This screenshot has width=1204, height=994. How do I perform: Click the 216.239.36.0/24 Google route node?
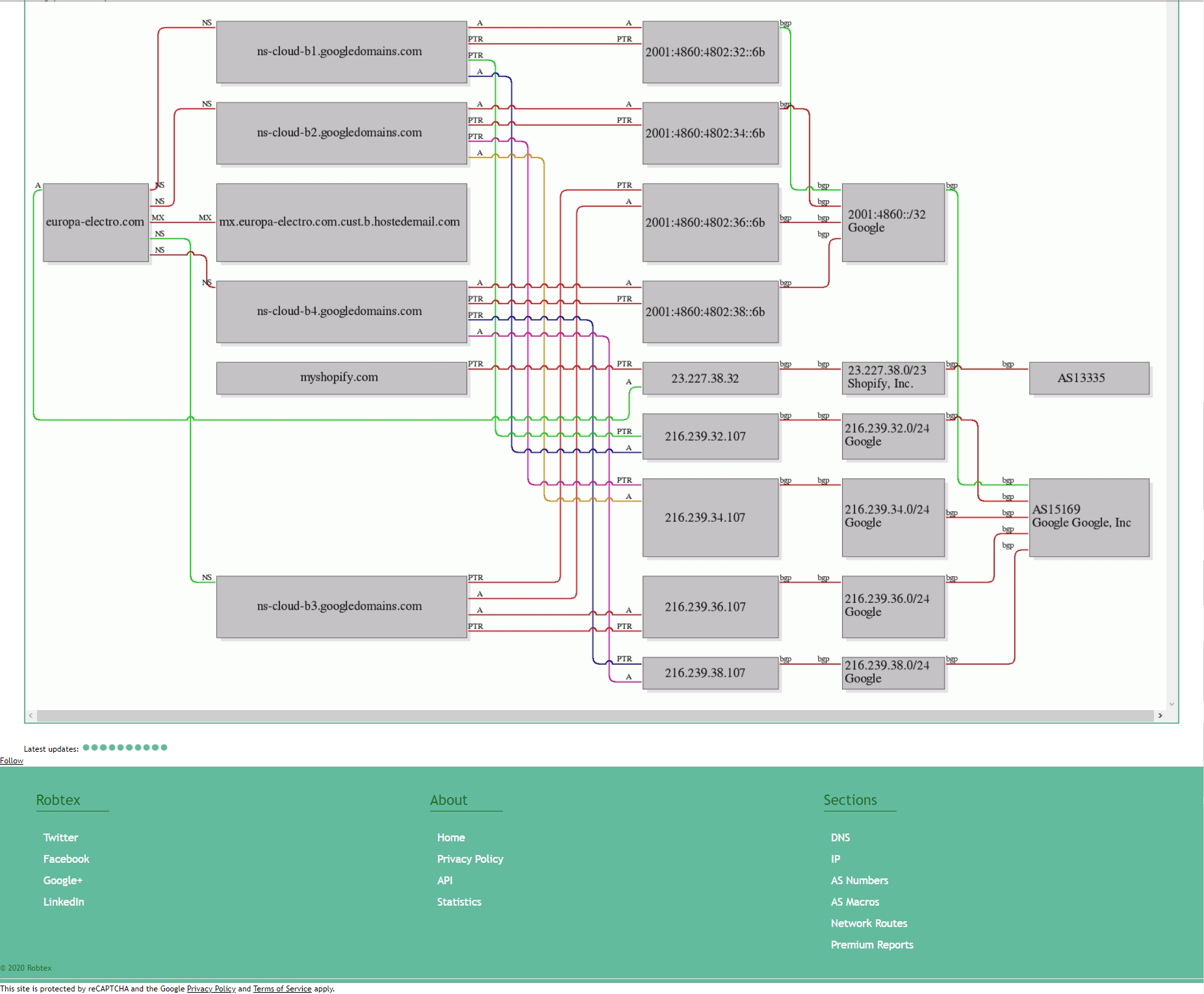click(893, 607)
